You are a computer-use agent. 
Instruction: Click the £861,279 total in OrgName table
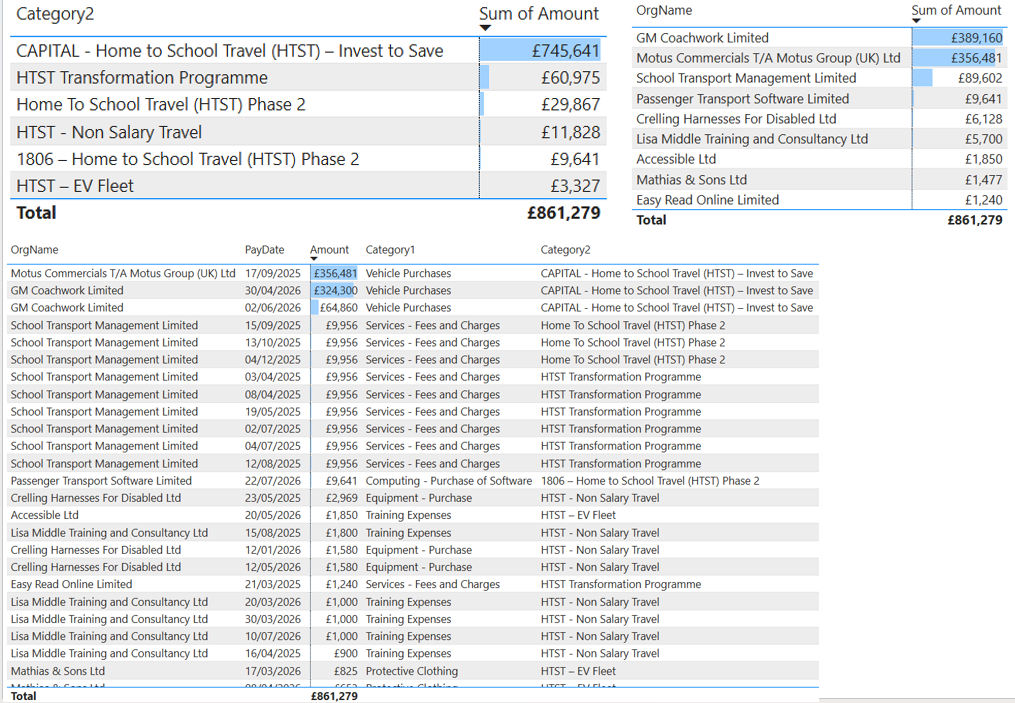(975, 220)
